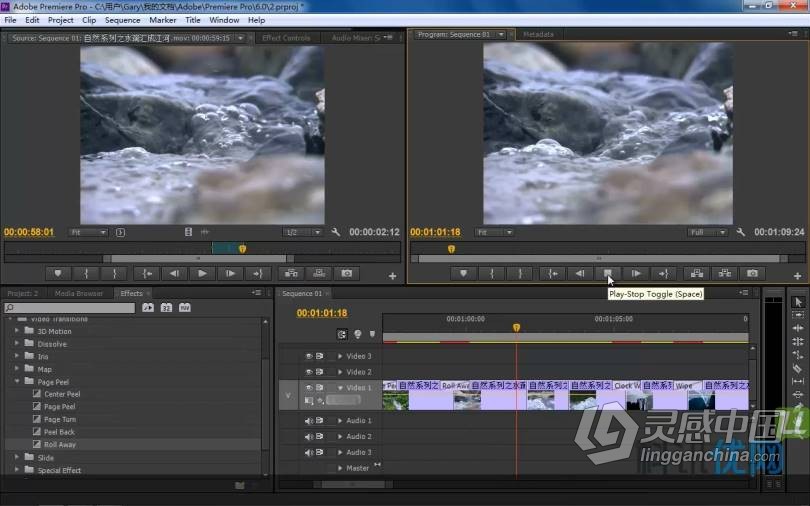Switch to the Metadata tab
810x506 pixels.
pos(538,34)
